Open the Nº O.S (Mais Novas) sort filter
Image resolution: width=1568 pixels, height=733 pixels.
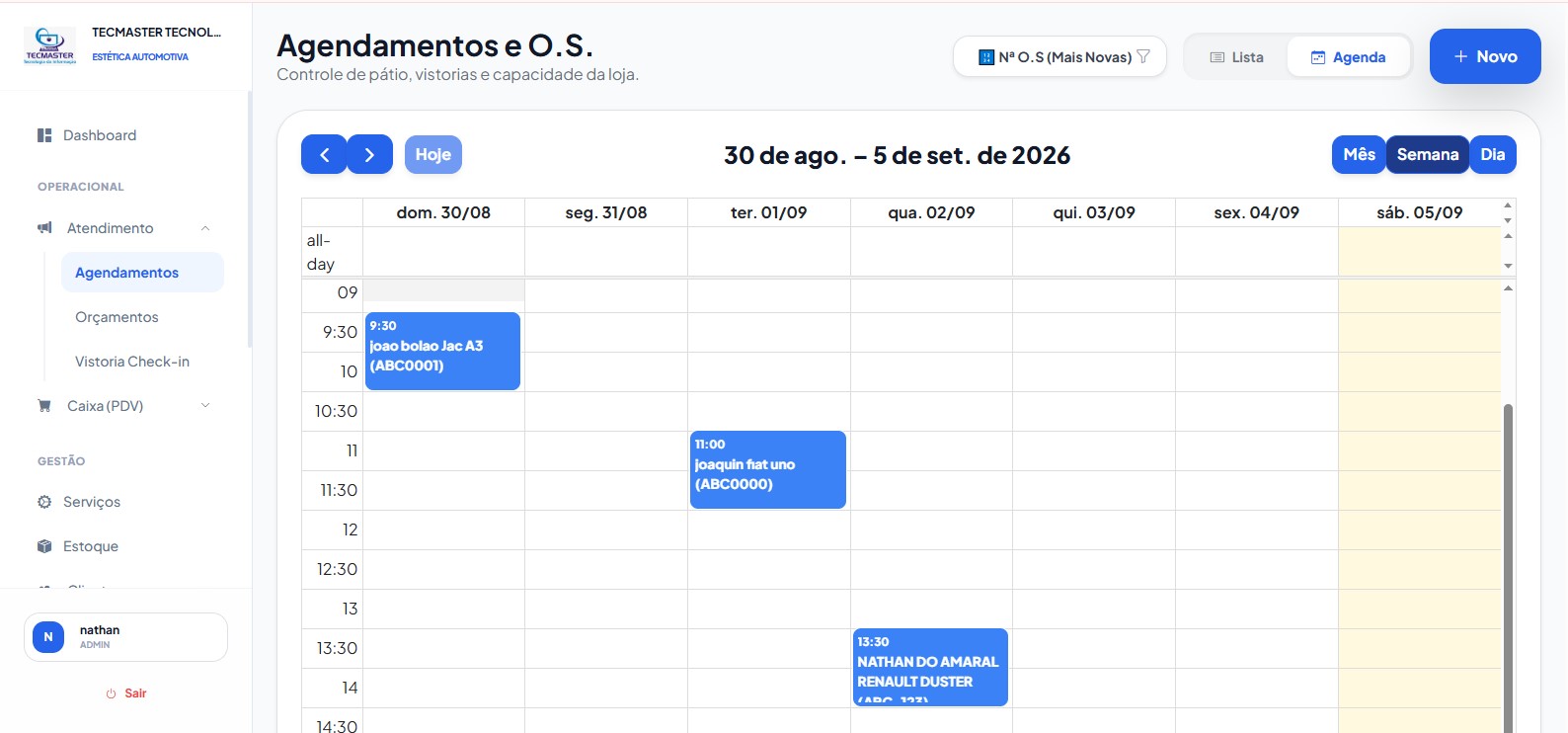[x=1059, y=57]
